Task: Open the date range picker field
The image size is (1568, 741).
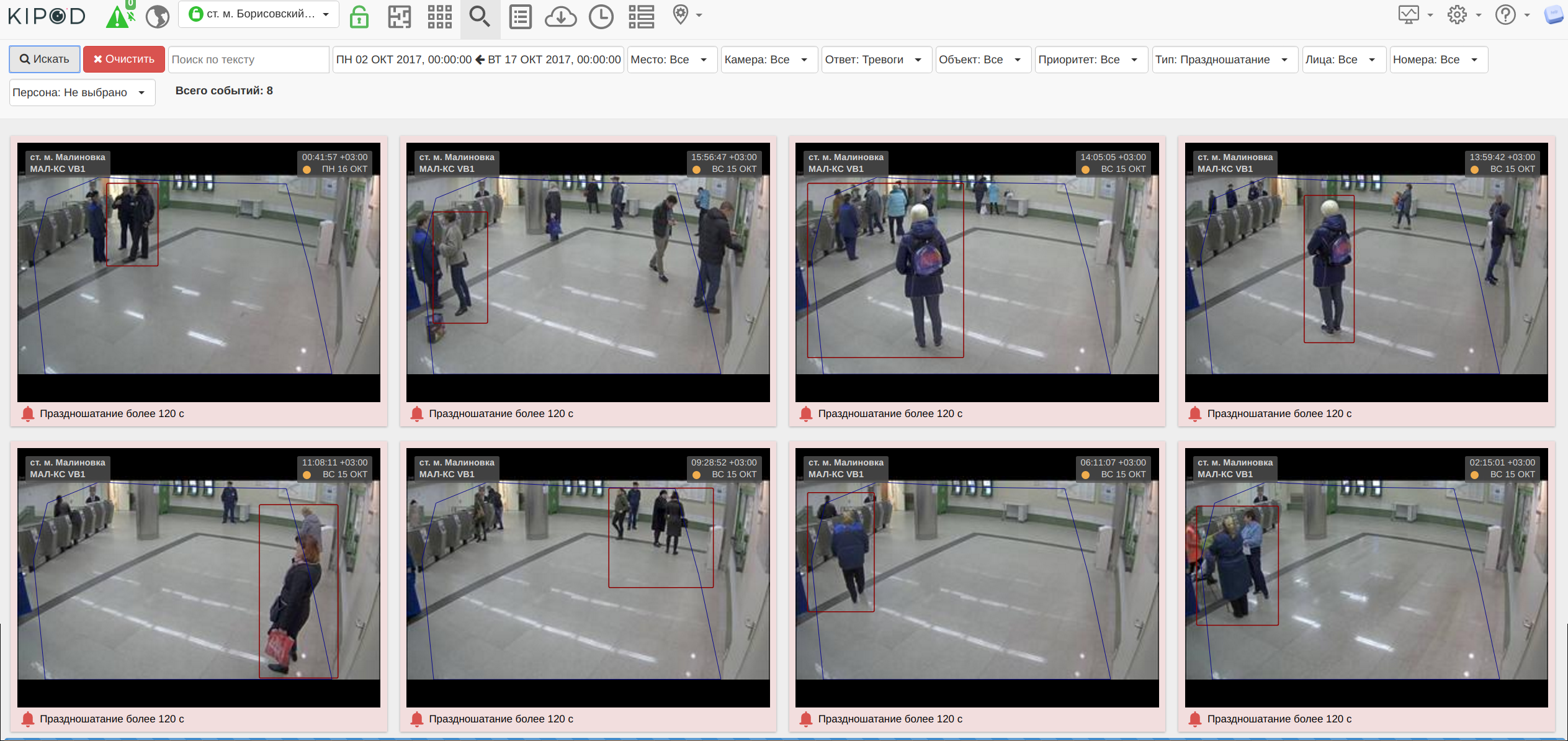Action: click(478, 60)
